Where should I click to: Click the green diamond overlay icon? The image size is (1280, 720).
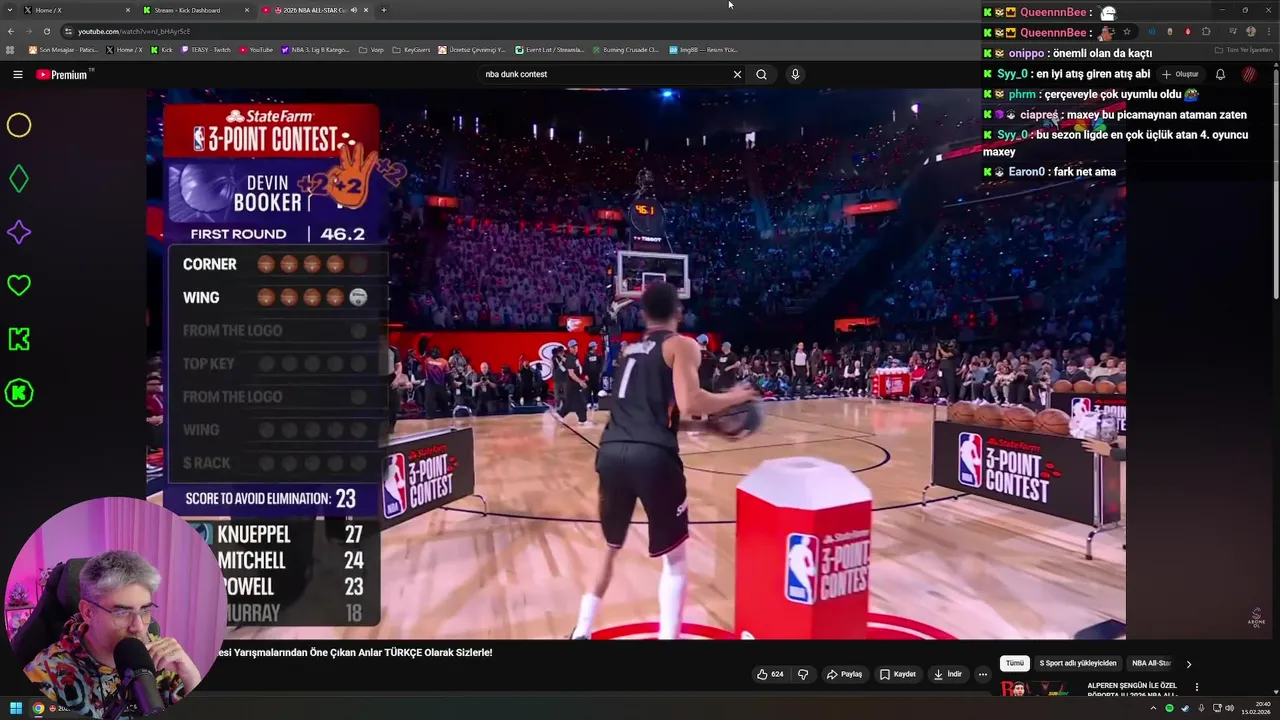19,179
